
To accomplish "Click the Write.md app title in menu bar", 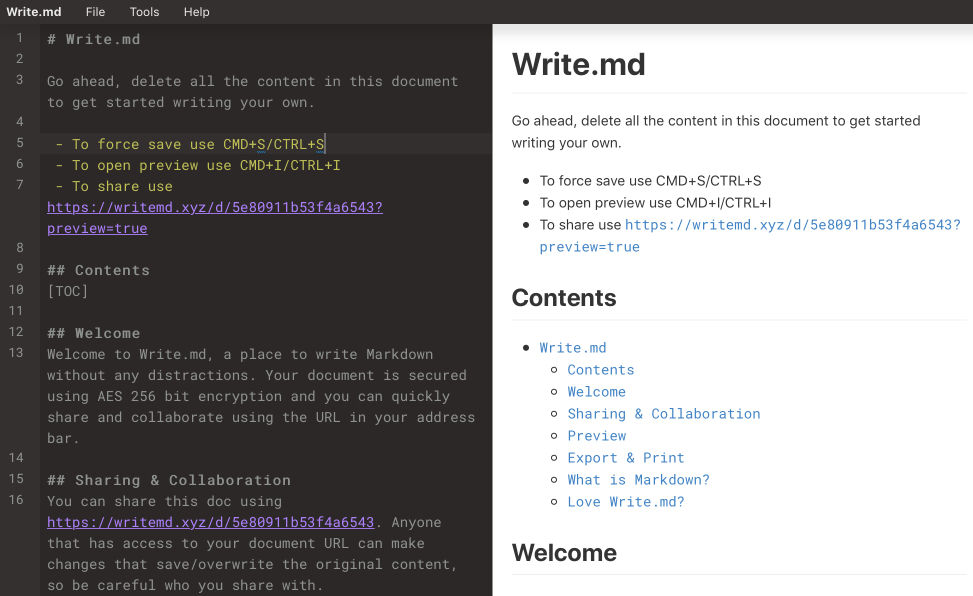I will tap(34, 12).
